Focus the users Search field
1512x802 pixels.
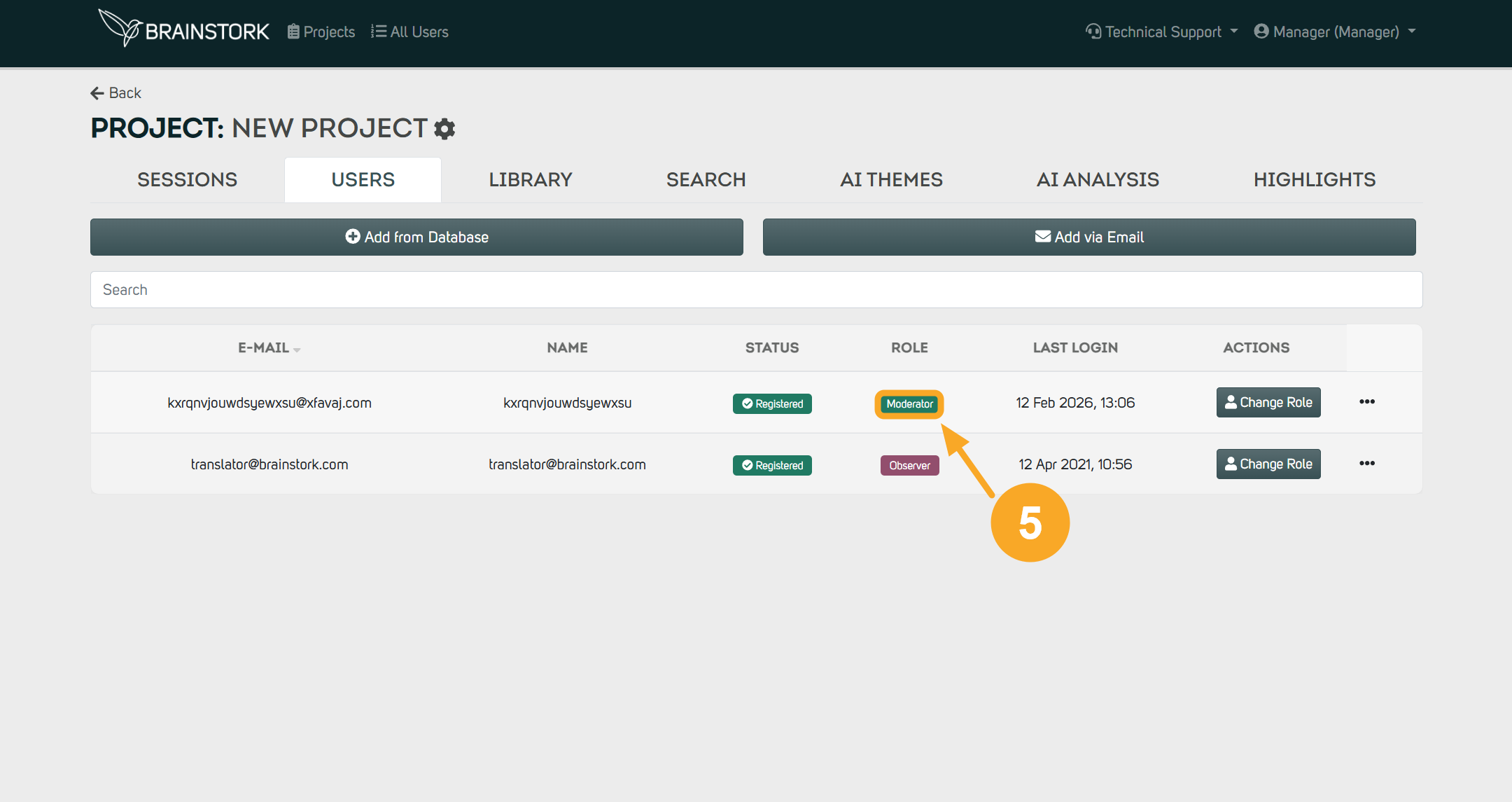click(756, 290)
